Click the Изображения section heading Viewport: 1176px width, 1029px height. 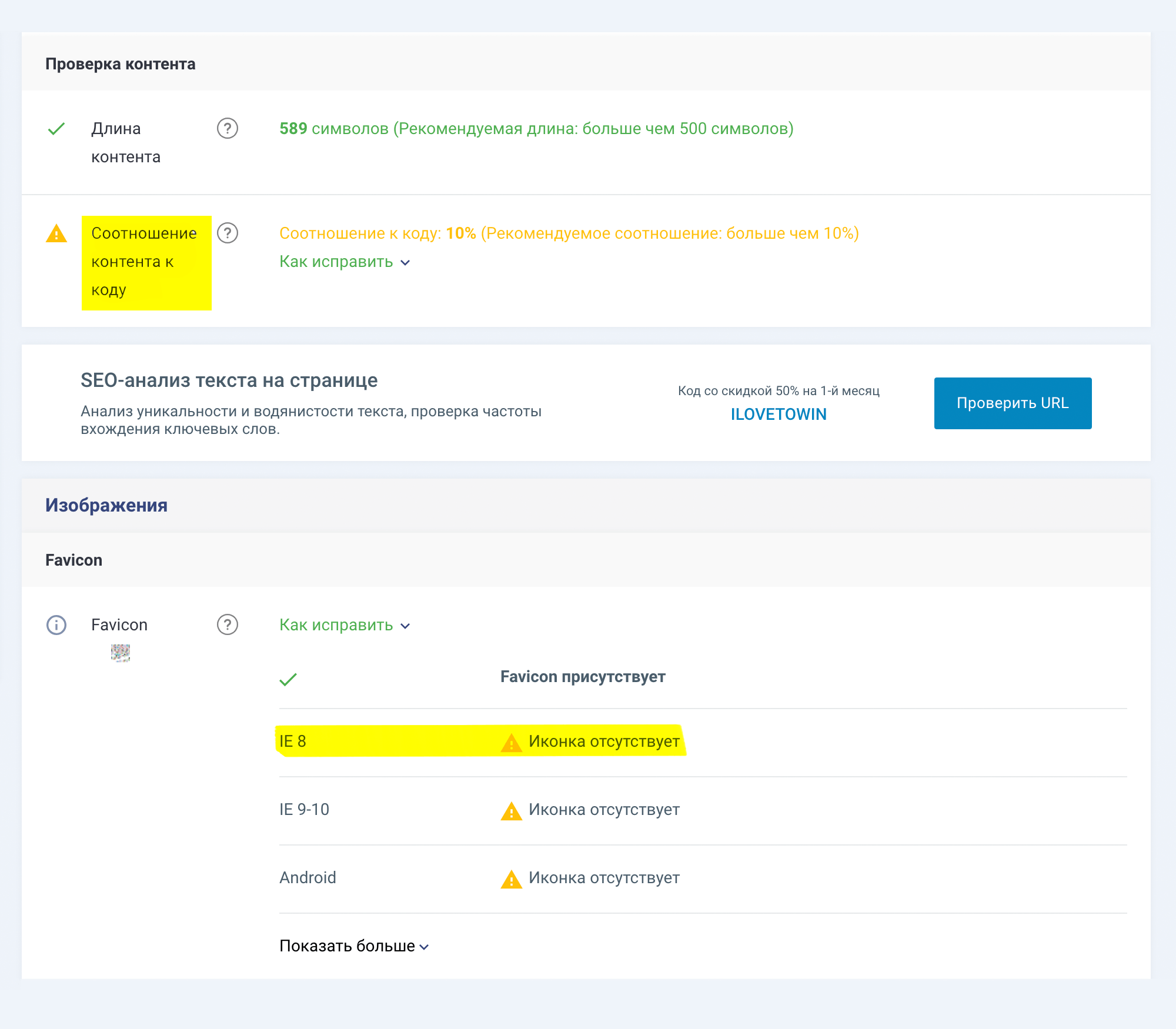106,505
